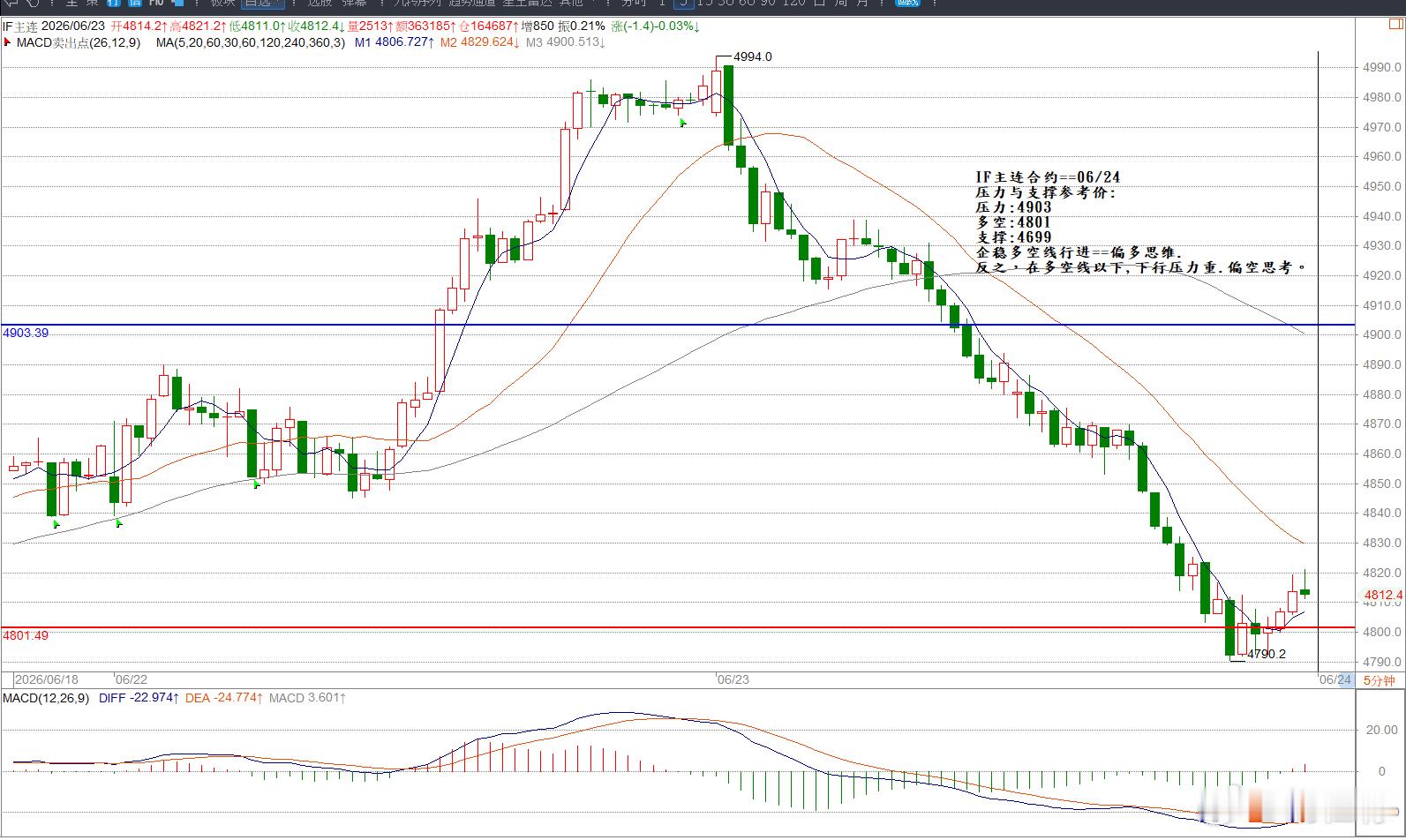Click the green signal arrow below the 06/23 peak candles
This screenshot has height=840, width=1406.
tap(682, 123)
